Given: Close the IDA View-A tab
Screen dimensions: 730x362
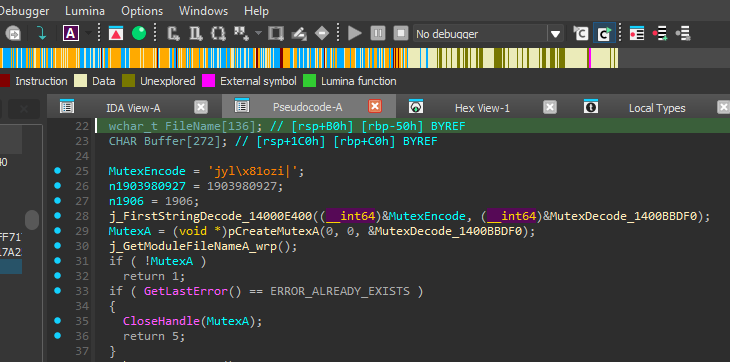Looking at the screenshot, I should pyautogui.click(x=201, y=107).
